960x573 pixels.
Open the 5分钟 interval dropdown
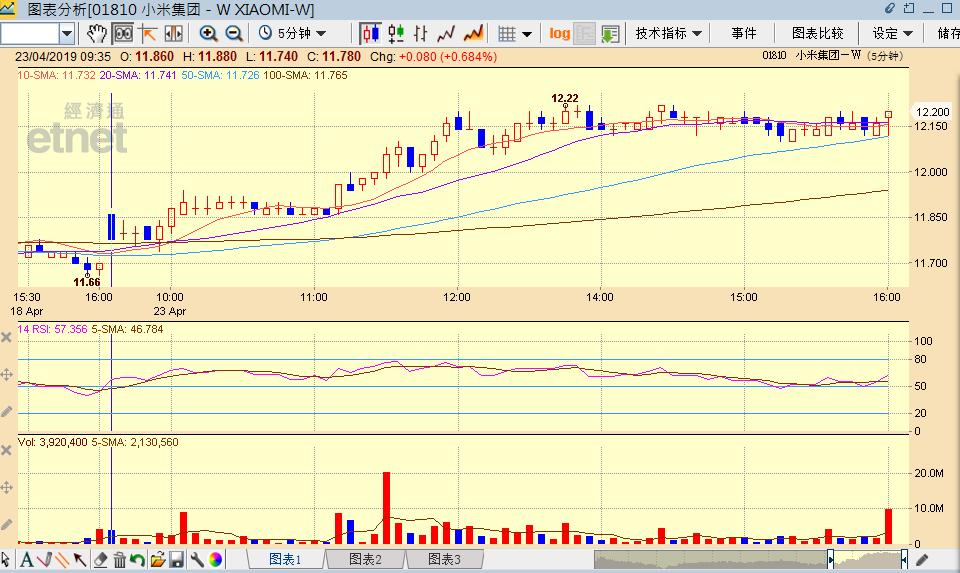point(291,33)
